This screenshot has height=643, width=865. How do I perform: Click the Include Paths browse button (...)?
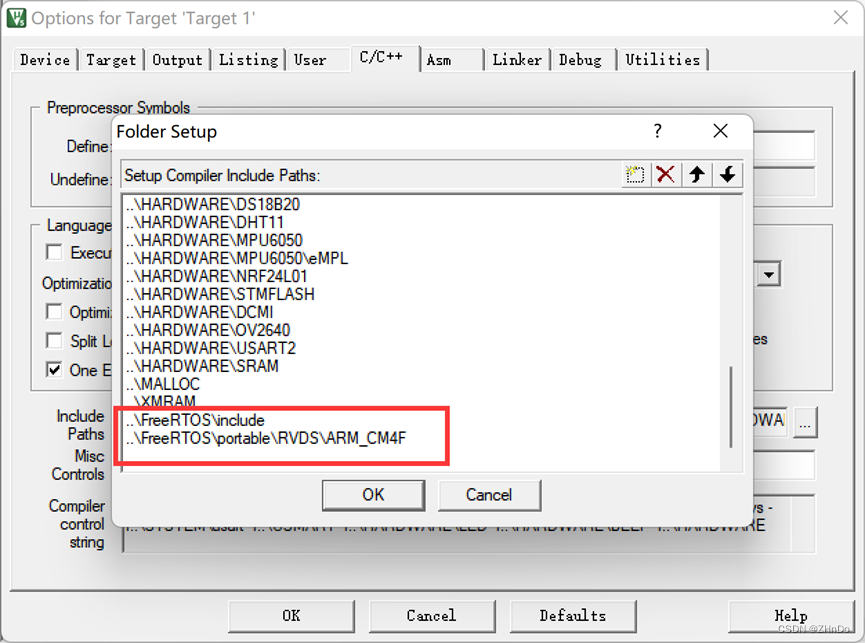coord(805,423)
